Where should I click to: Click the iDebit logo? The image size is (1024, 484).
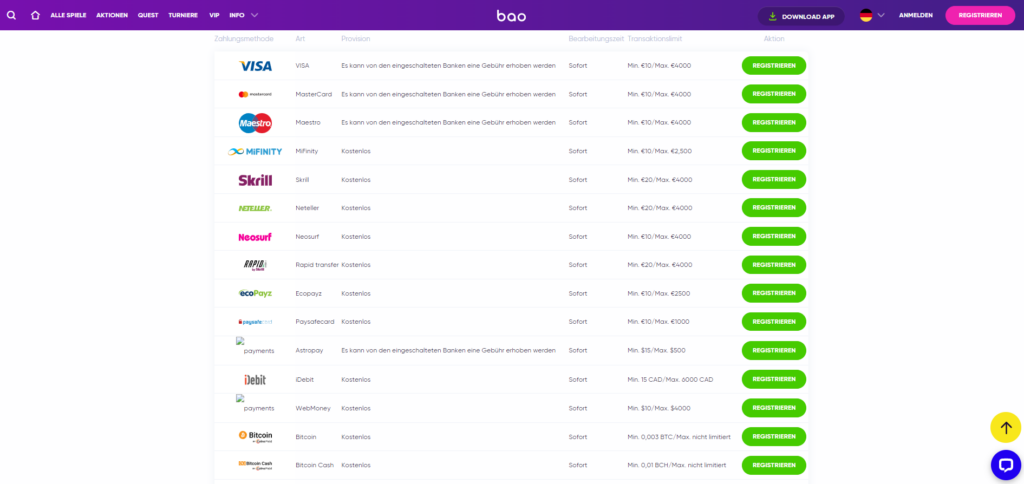(255, 379)
